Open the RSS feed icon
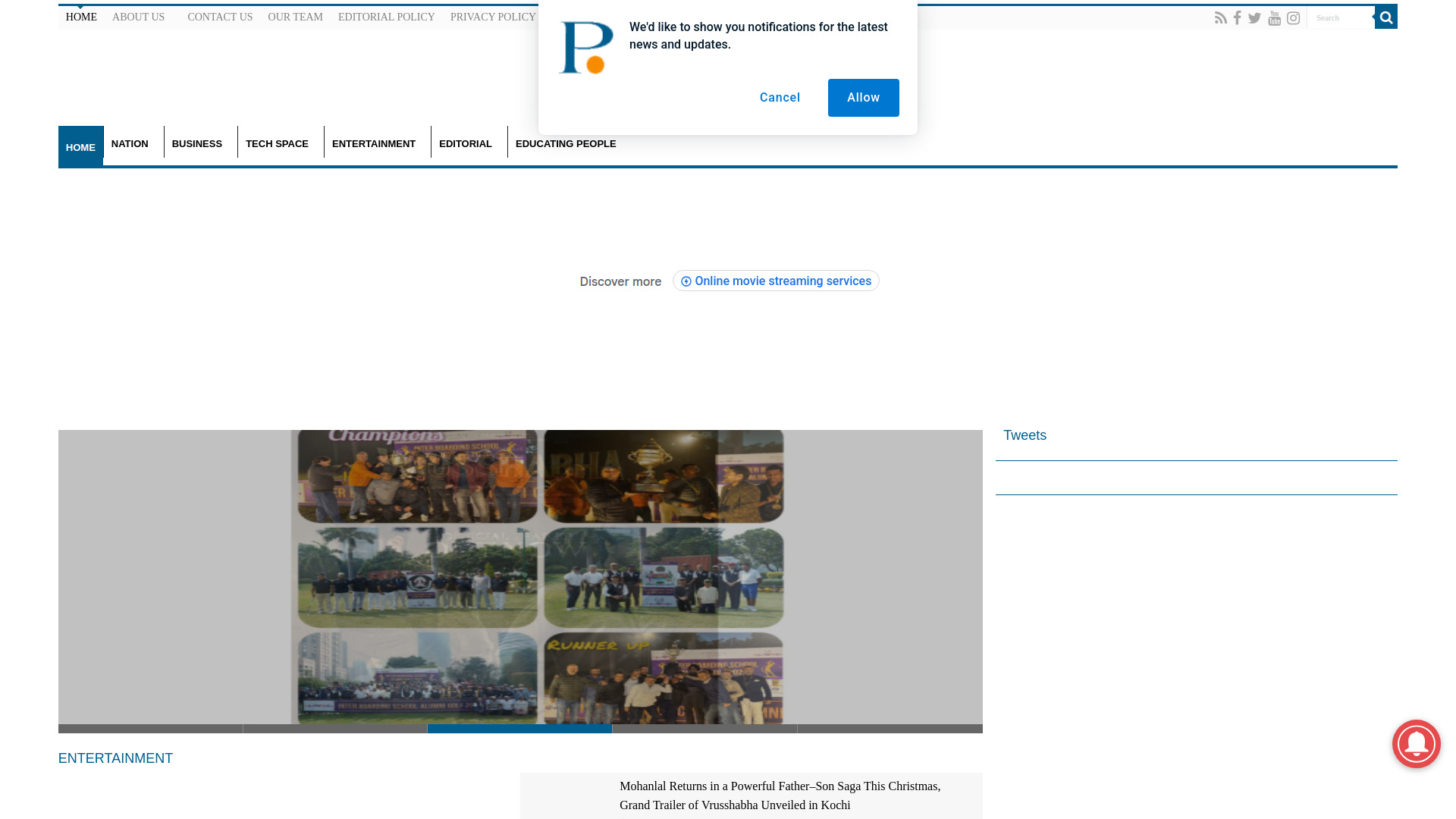Viewport: 1456px width, 819px height. [x=1221, y=17]
